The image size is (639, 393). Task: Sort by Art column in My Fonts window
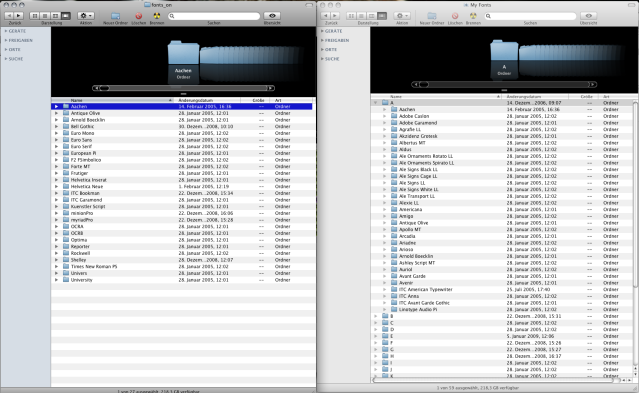point(617,97)
